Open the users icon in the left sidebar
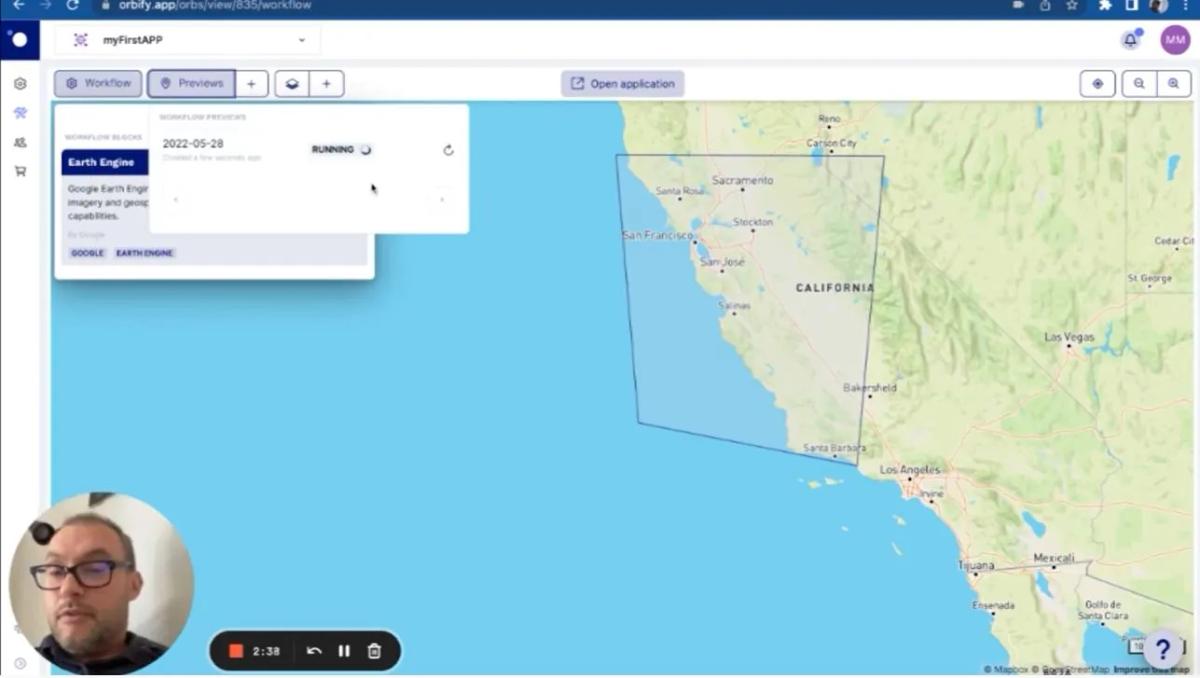The width and height of the screenshot is (1200, 678). 20,142
